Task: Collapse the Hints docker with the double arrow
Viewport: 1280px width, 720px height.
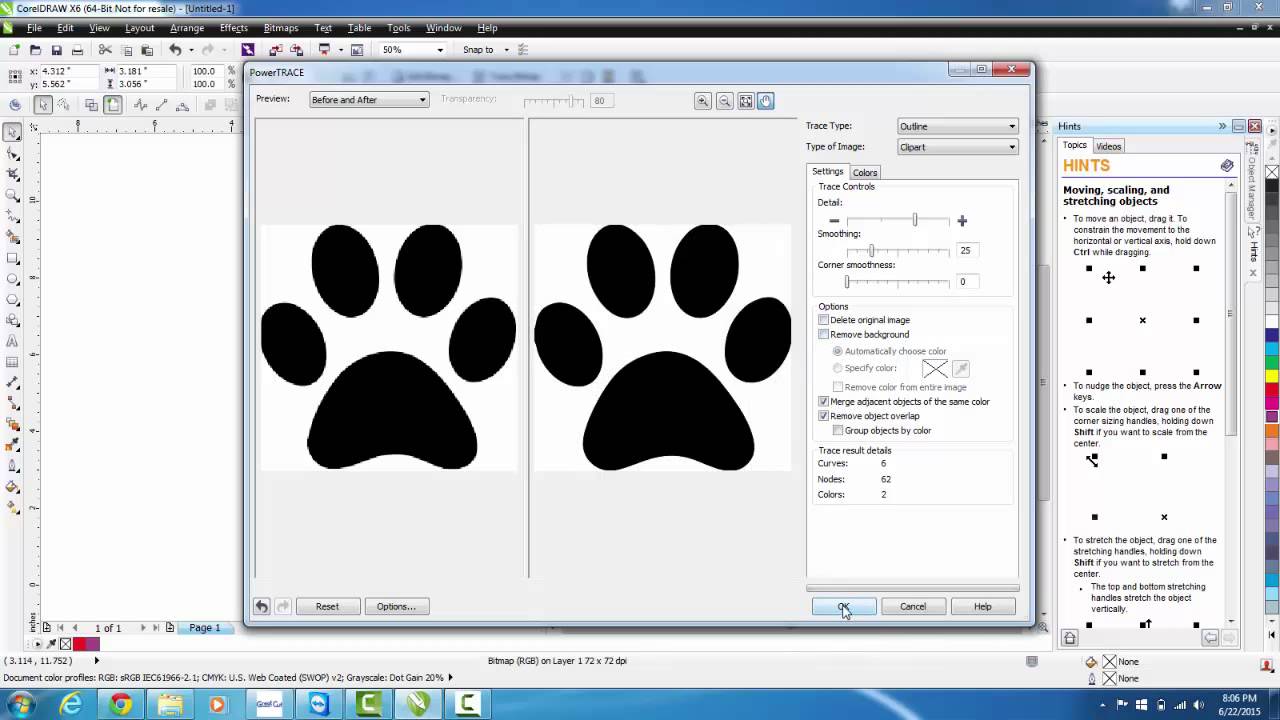Action: [1222, 126]
